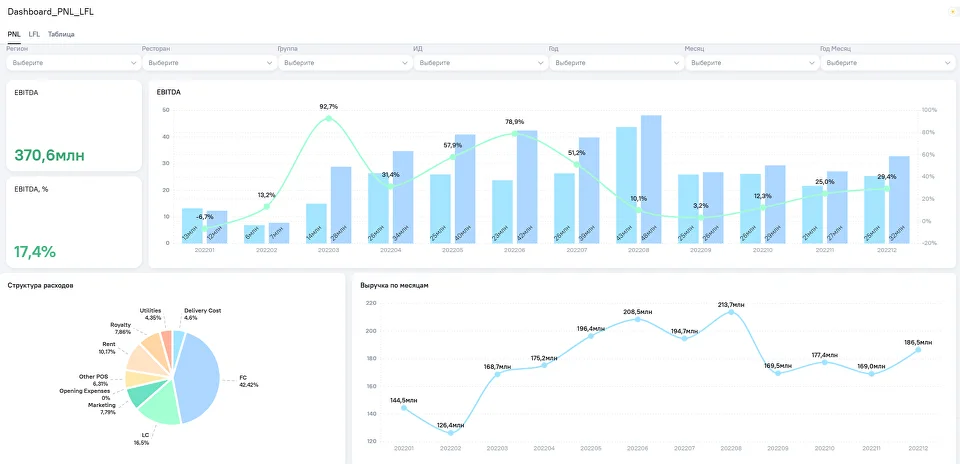Expand the Группа dropdown chevron
The width and height of the screenshot is (960, 464).
pos(405,62)
